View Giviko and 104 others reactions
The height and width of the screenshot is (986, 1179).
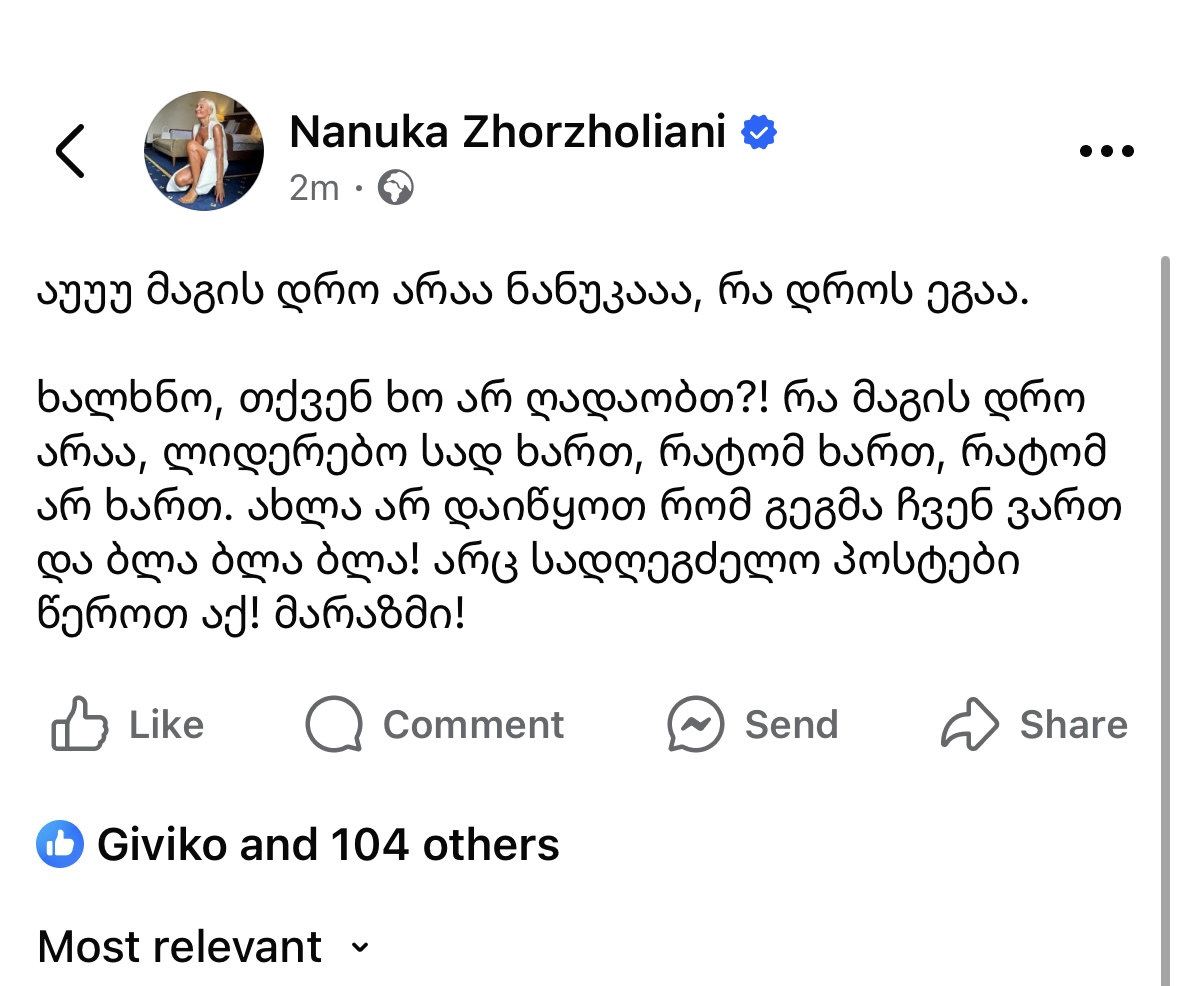tap(328, 846)
